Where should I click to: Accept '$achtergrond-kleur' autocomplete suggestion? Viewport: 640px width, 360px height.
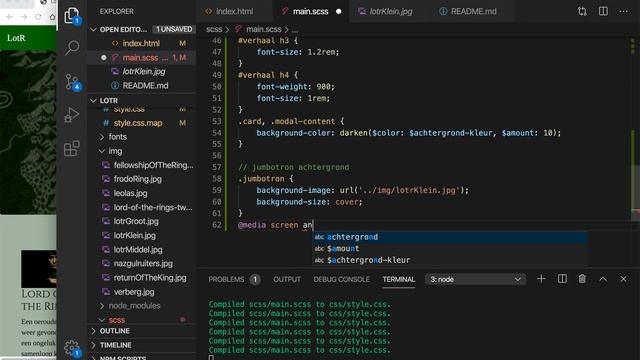coord(449,260)
